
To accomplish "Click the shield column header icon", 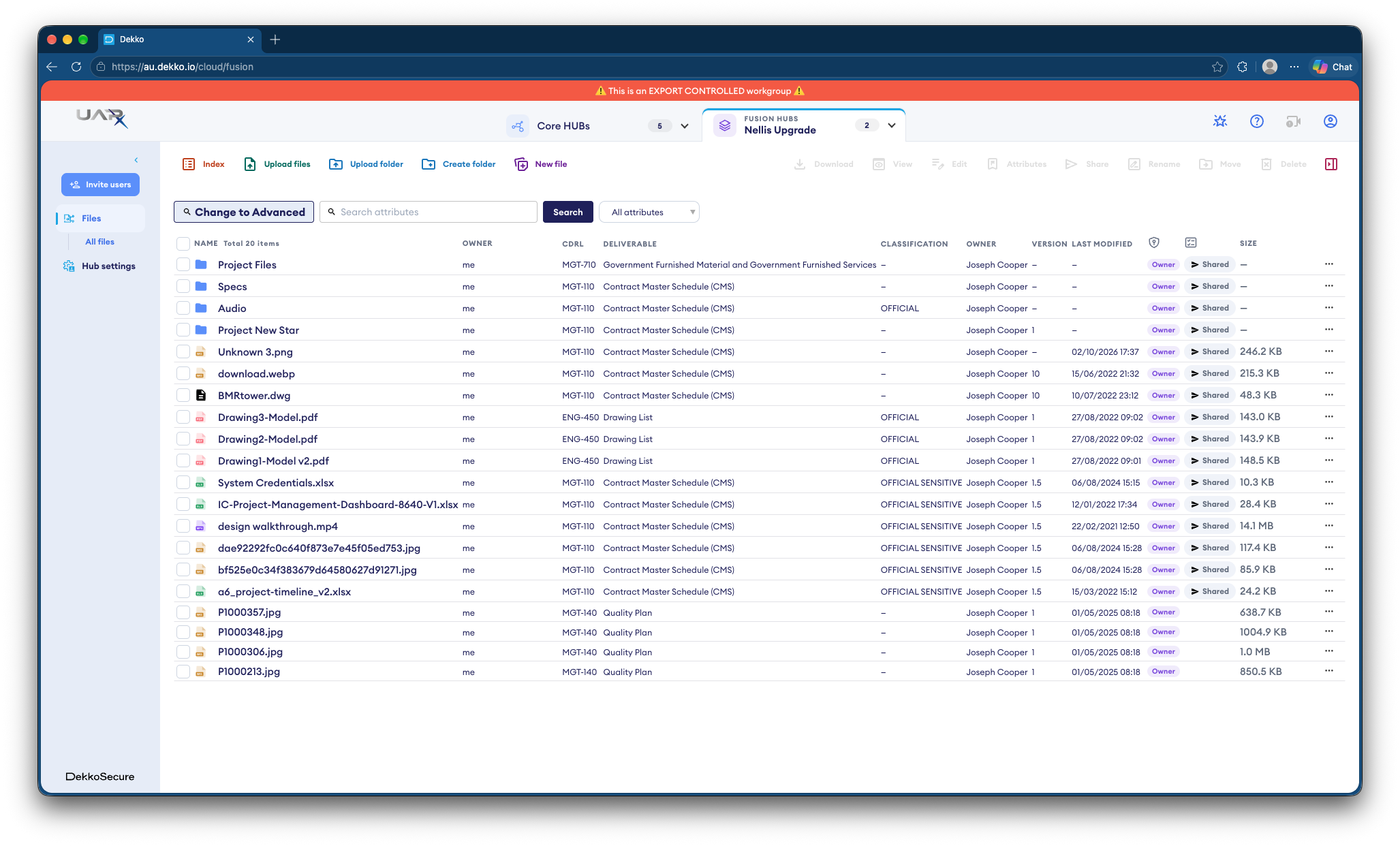I will [1154, 242].
